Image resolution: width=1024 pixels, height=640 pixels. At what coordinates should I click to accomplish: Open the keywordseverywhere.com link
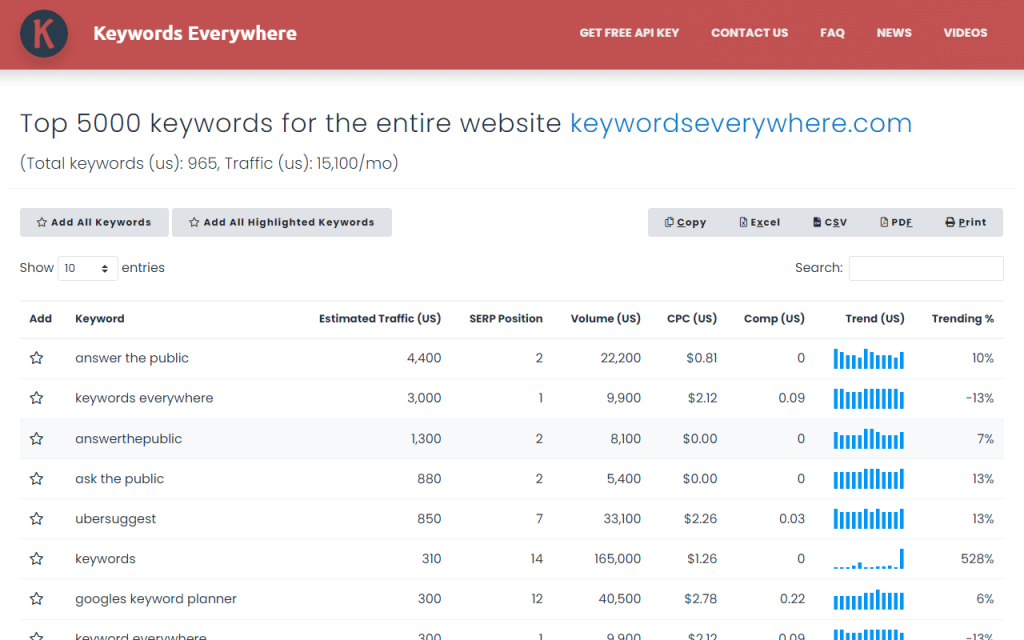740,123
